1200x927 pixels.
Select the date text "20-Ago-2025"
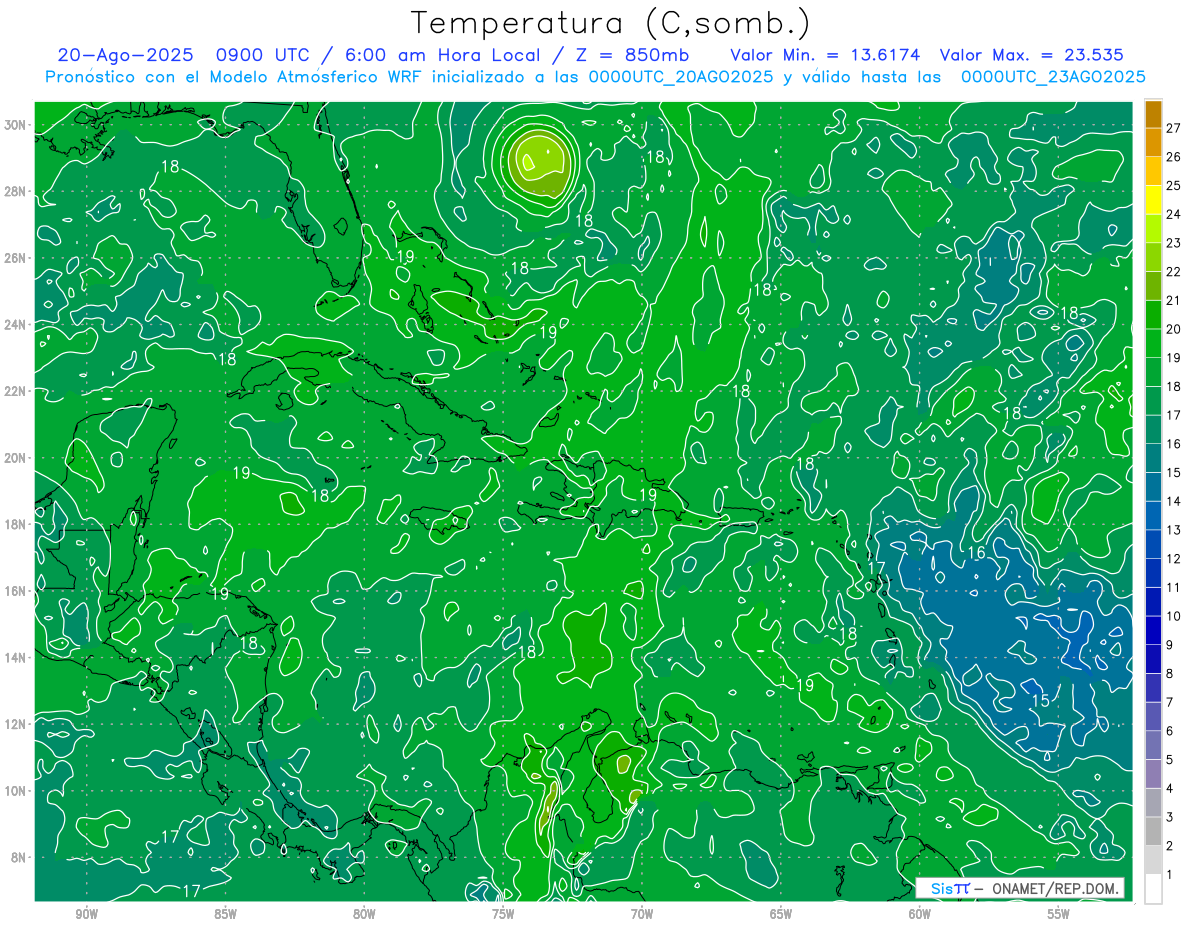pos(128,55)
